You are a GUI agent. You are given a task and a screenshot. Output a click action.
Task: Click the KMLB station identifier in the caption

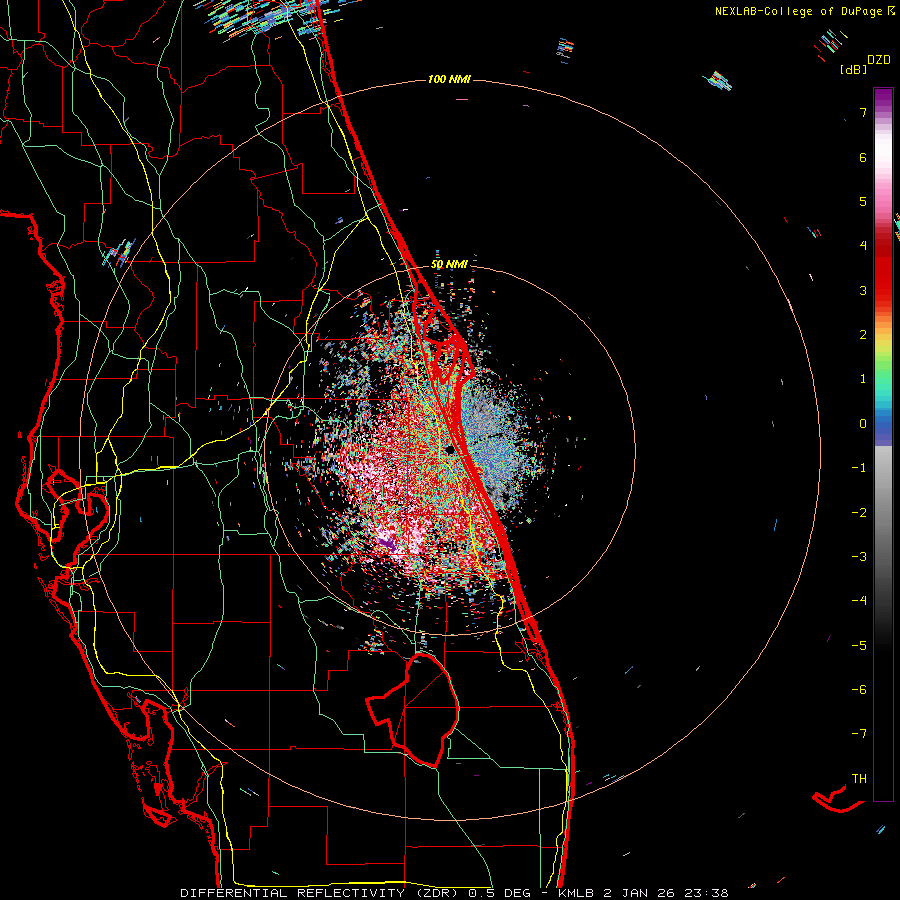(x=577, y=893)
